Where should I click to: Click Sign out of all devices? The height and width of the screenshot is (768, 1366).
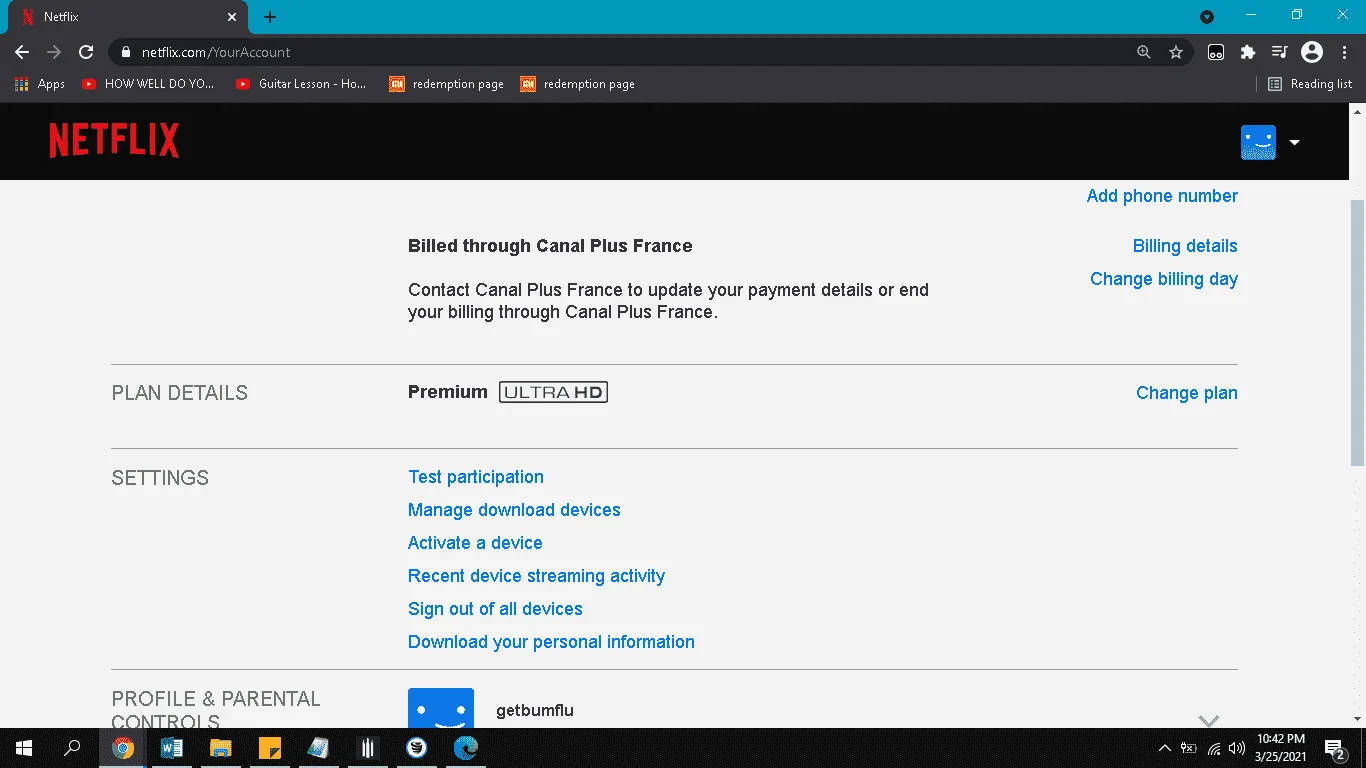[495, 609]
